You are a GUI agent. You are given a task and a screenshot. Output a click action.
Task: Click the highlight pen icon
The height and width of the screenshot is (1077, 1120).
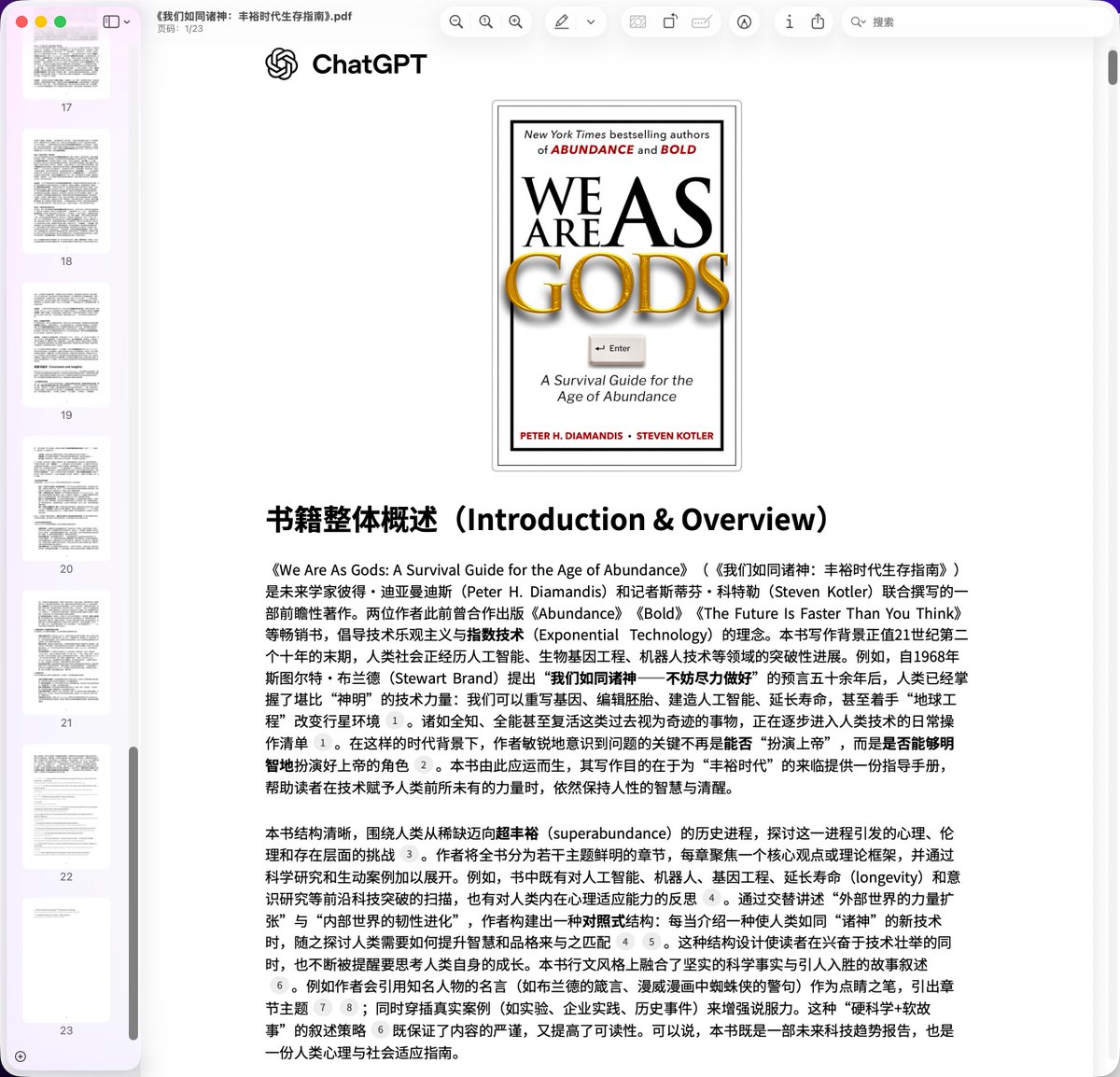pos(745,21)
